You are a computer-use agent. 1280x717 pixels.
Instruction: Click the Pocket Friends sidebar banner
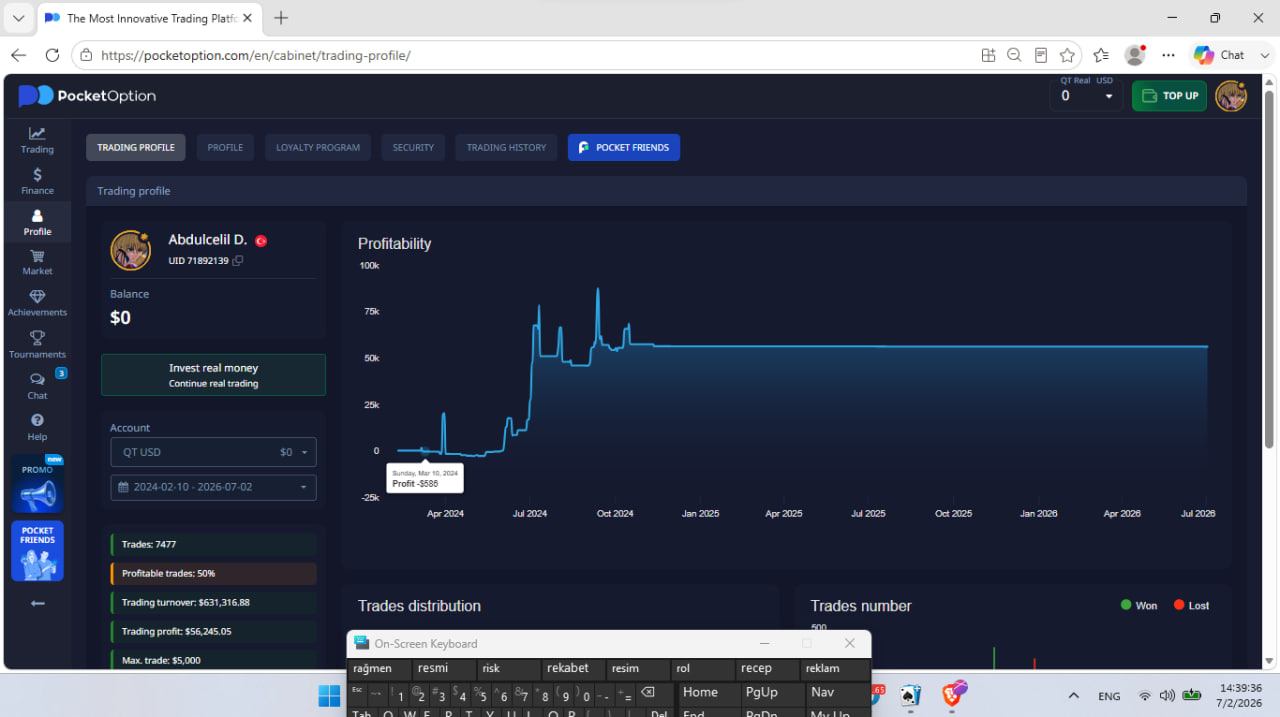tap(37, 551)
